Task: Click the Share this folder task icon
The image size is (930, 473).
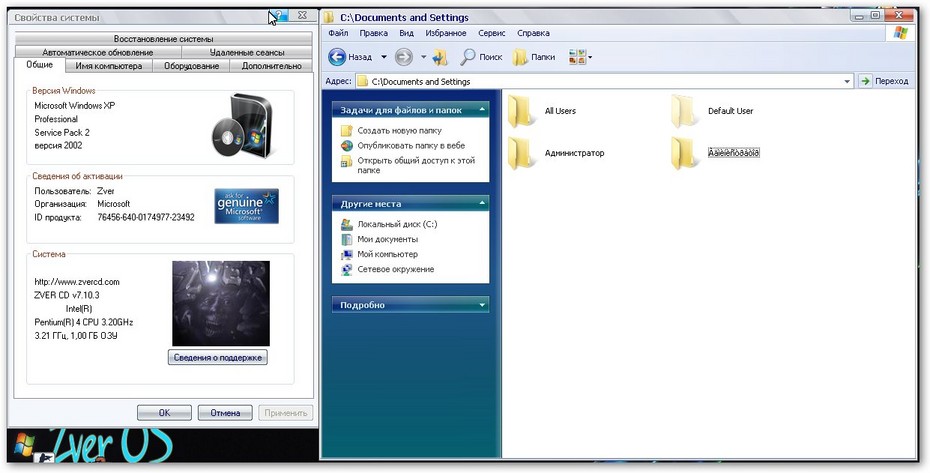Action: point(347,161)
